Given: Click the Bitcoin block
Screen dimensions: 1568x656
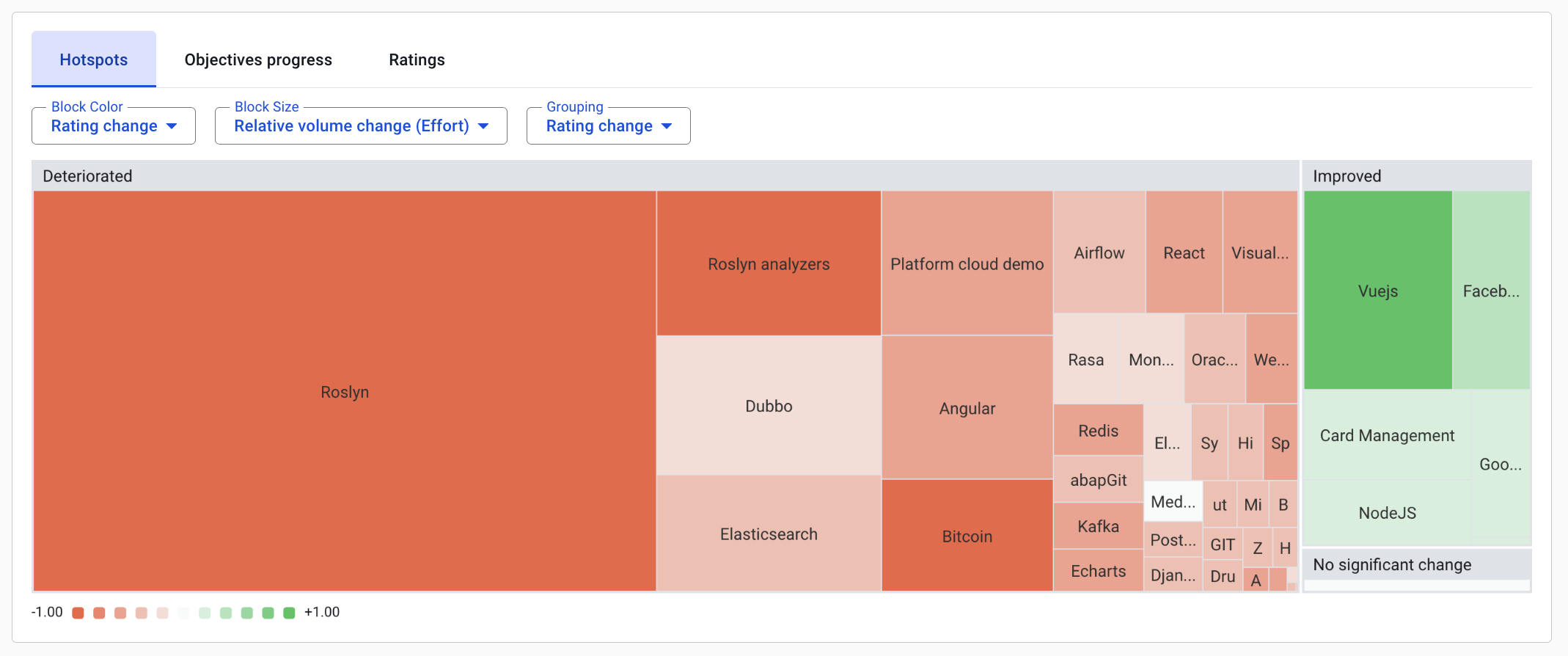Looking at the screenshot, I should [967, 536].
